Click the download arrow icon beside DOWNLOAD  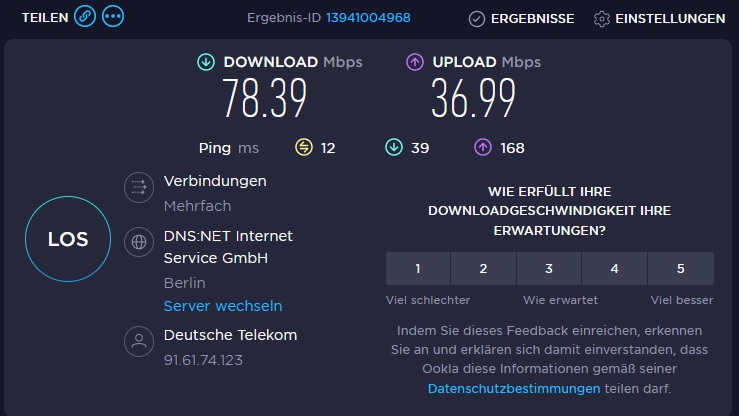click(x=206, y=62)
